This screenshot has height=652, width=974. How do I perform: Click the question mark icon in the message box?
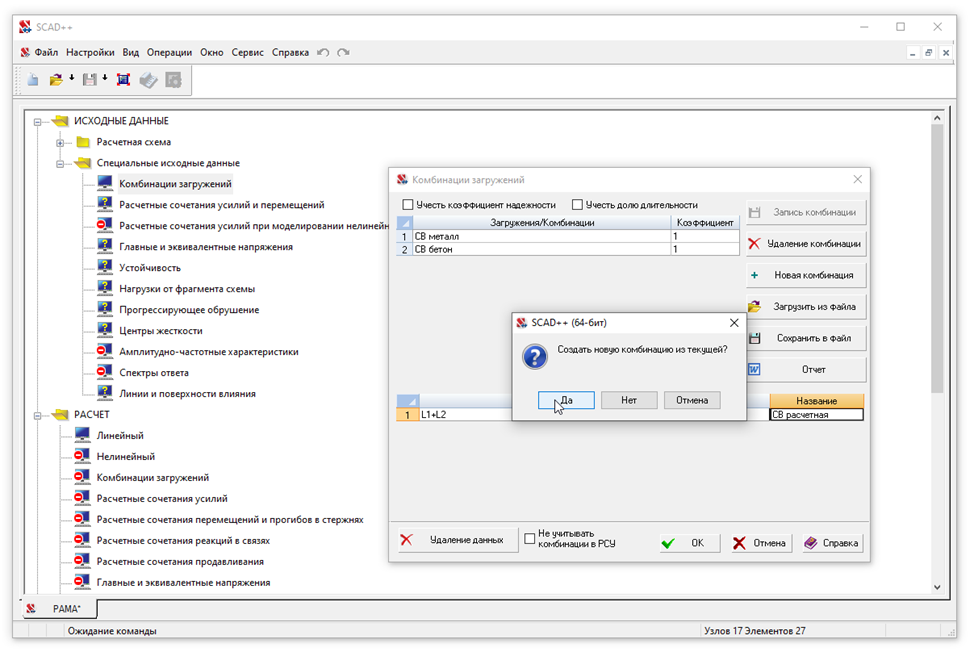click(x=535, y=356)
